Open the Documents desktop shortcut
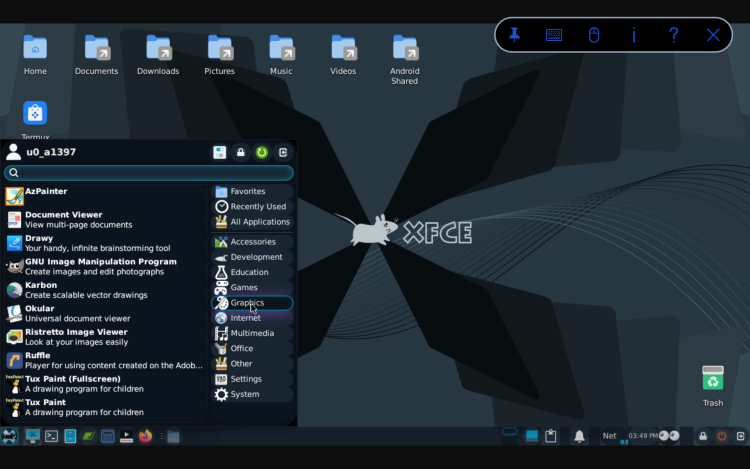 coord(97,55)
